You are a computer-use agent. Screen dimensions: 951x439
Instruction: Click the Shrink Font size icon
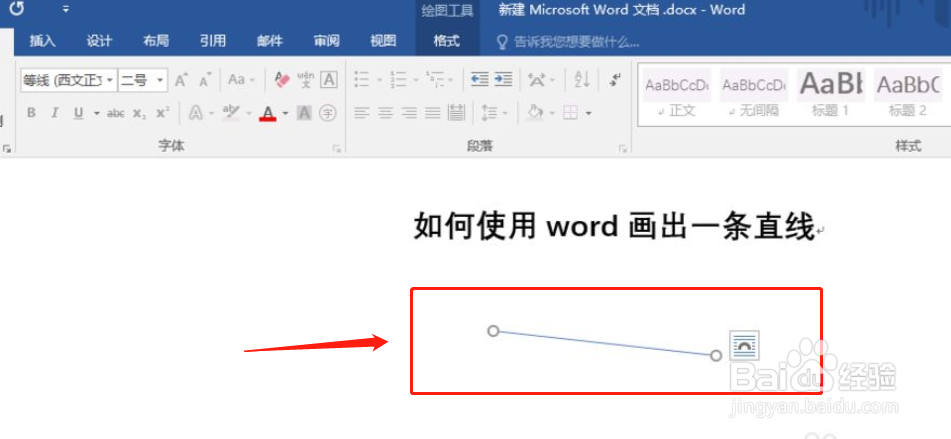206,80
